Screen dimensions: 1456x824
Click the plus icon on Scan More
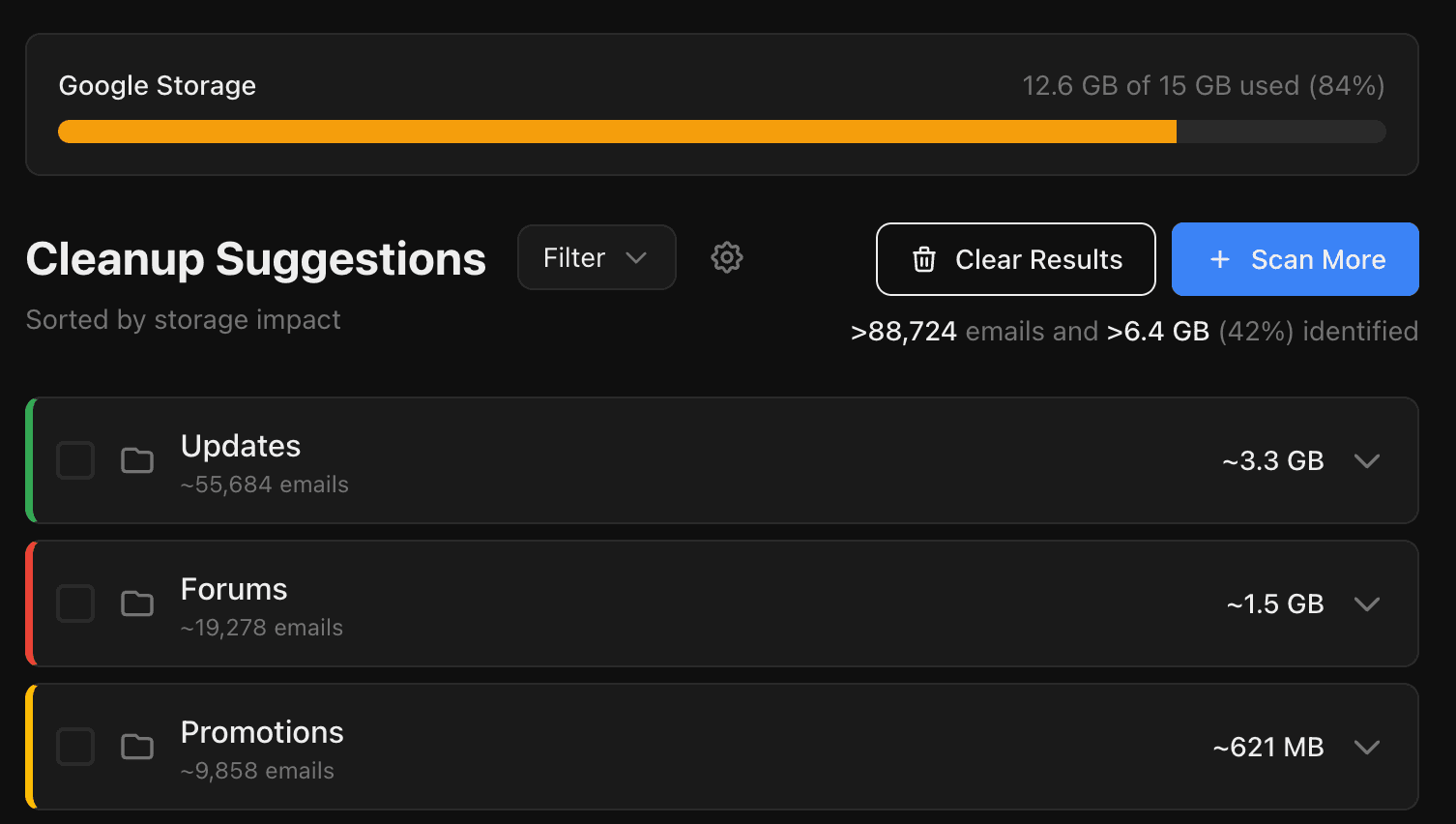pos(1218,259)
